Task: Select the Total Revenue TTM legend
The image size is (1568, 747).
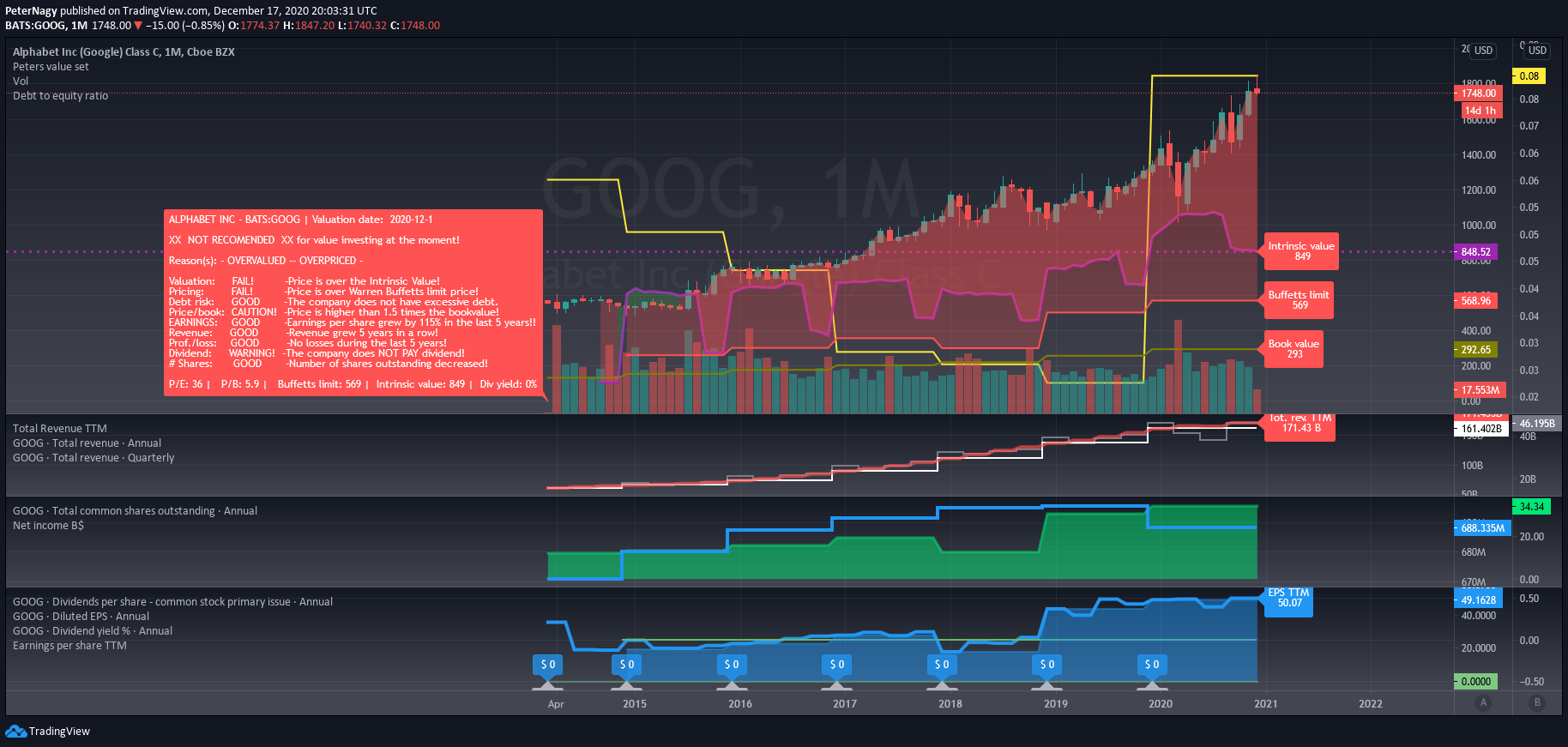Action: (x=60, y=429)
